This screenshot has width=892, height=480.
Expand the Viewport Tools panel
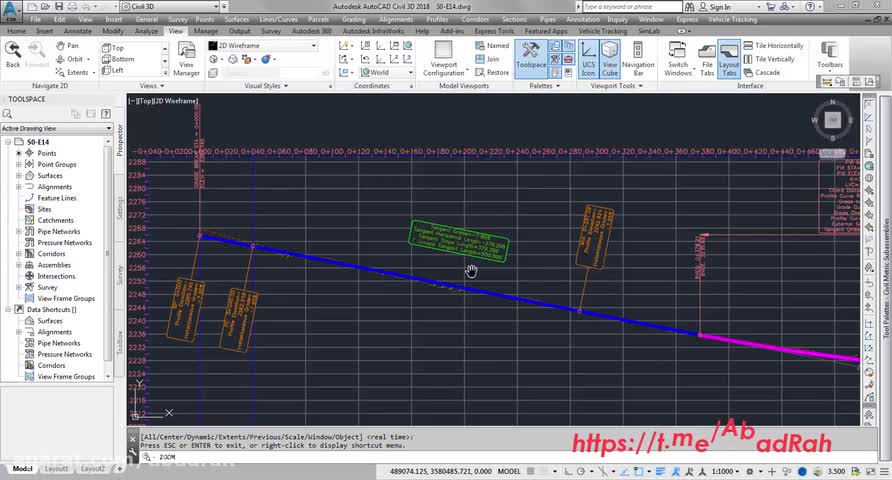(617, 86)
